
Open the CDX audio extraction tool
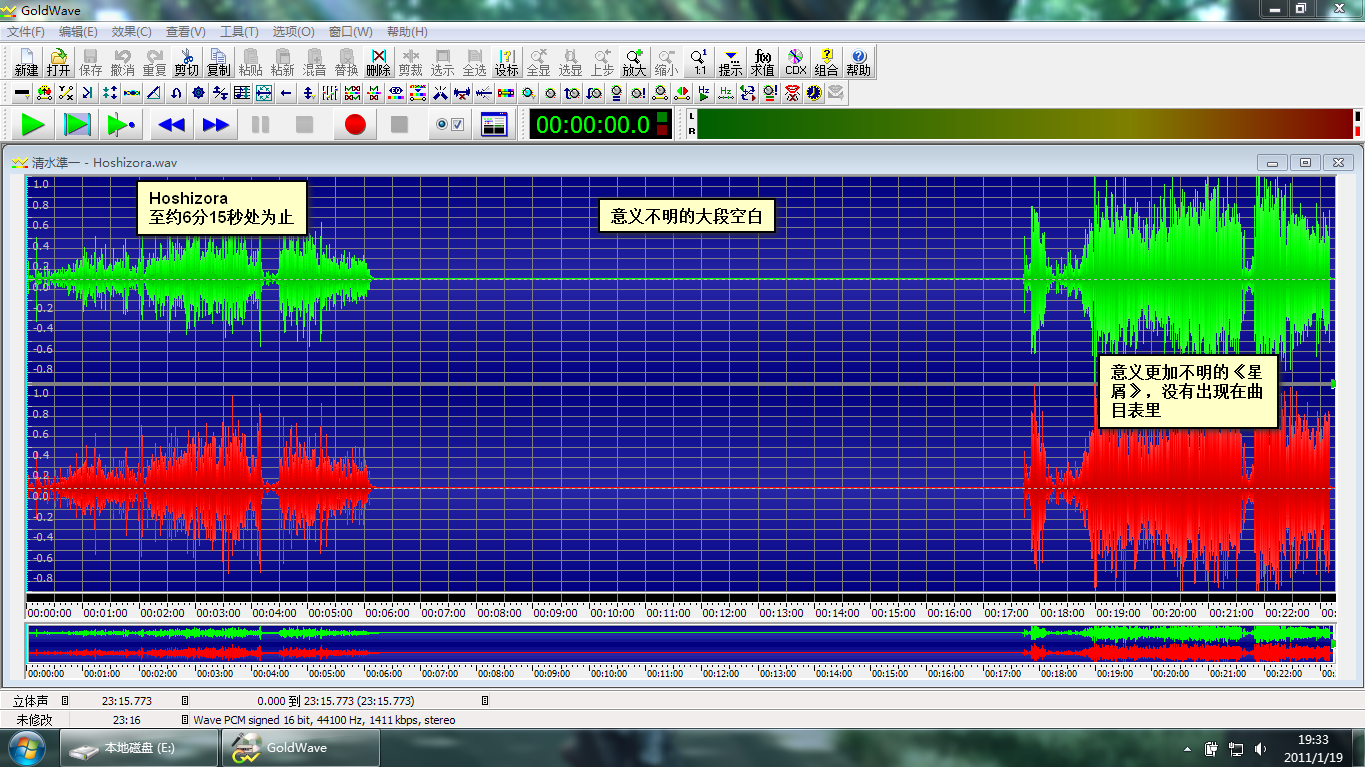pyautogui.click(x=795, y=62)
